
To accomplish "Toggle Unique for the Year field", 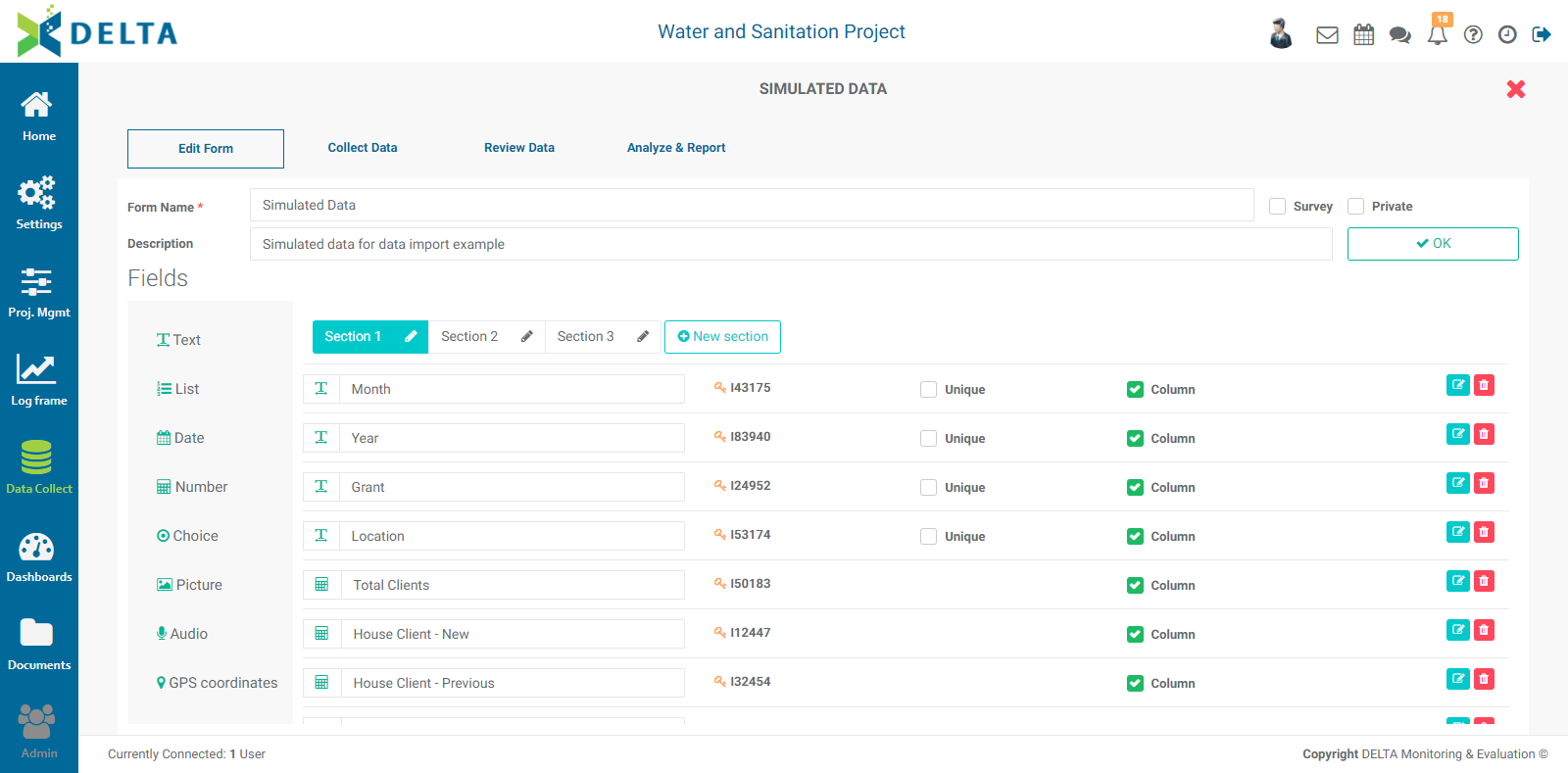I will point(928,439).
